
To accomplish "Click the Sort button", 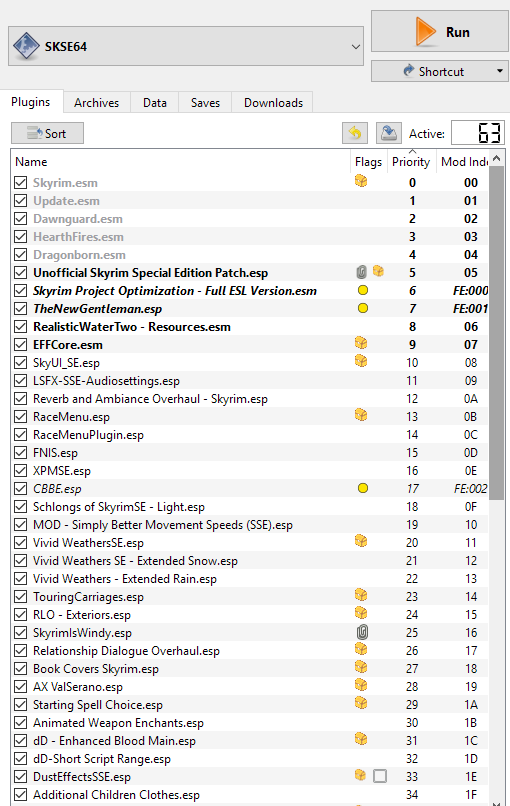I will (47, 134).
